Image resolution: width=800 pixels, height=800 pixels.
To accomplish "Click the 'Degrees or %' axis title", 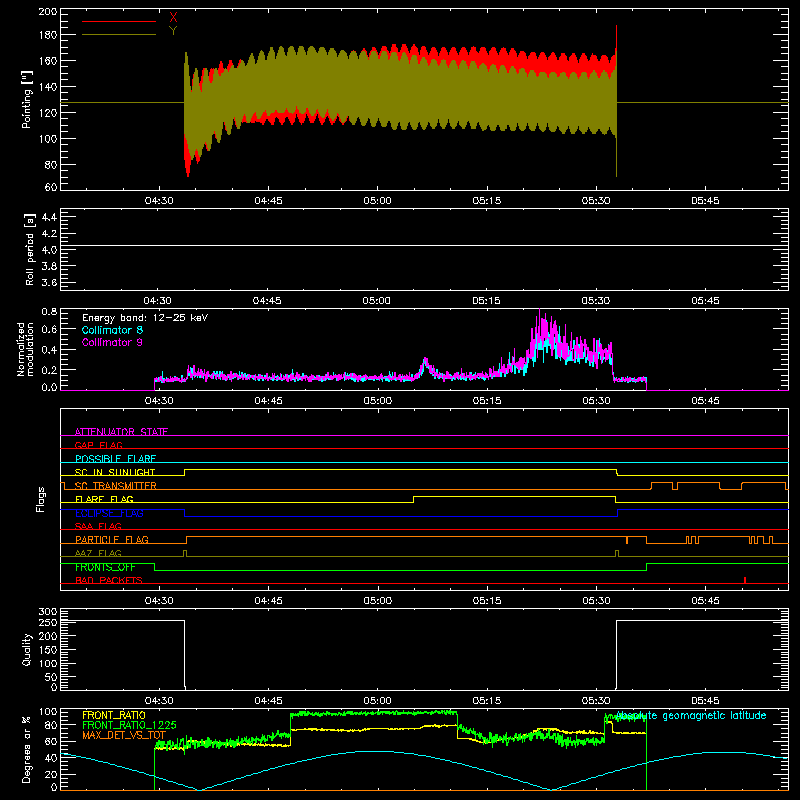I will point(27,750).
